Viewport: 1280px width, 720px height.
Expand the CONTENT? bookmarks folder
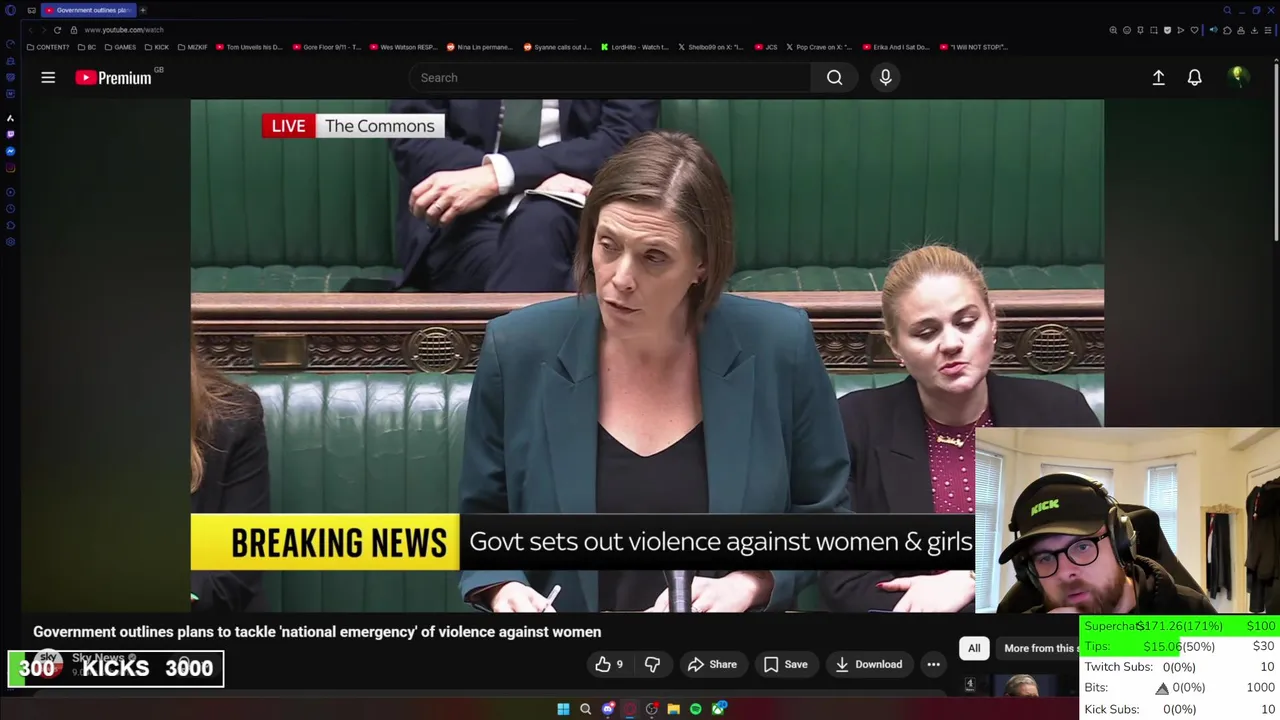point(48,47)
